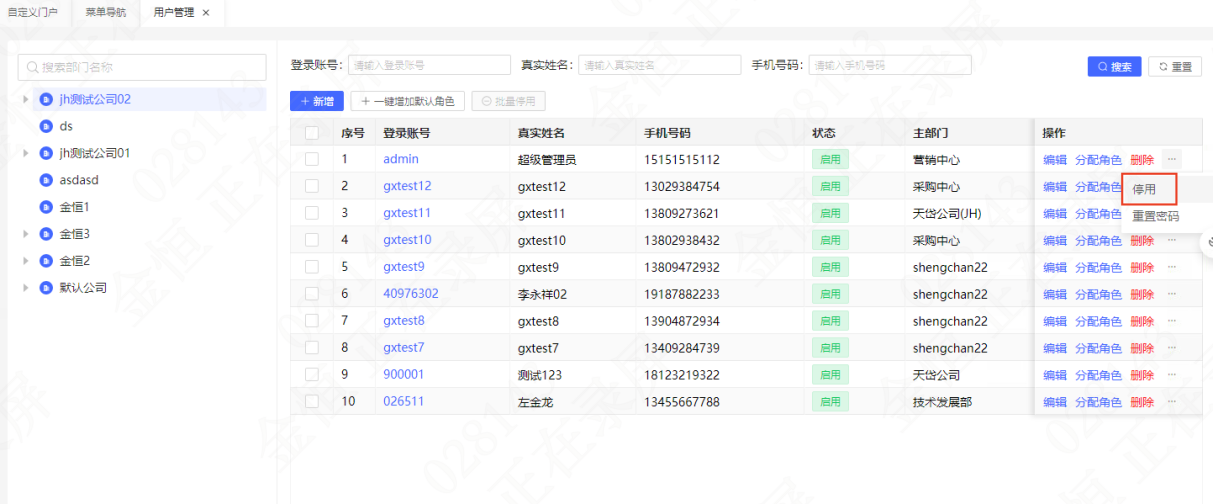1213x504 pixels.
Task: Check the gxtest9 row checkbox
Action: 312,267
